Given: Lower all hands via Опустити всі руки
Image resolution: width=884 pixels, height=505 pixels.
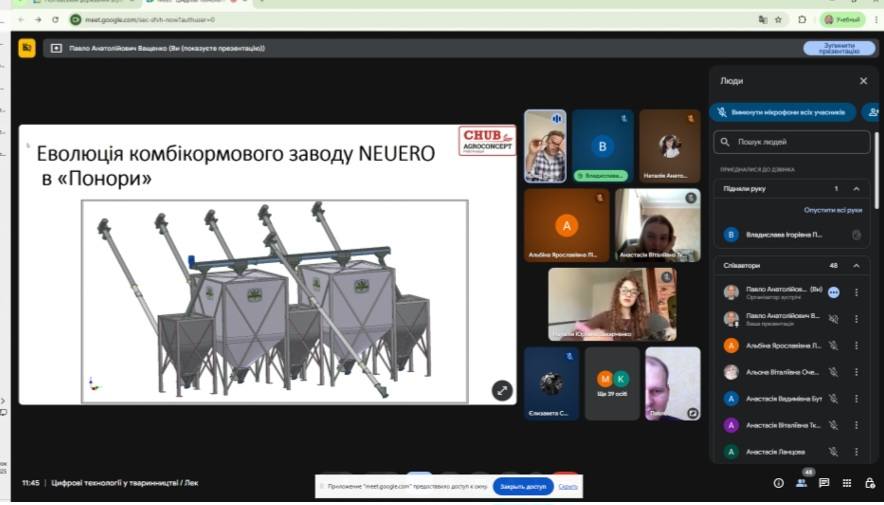Looking at the screenshot, I should pos(832,210).
